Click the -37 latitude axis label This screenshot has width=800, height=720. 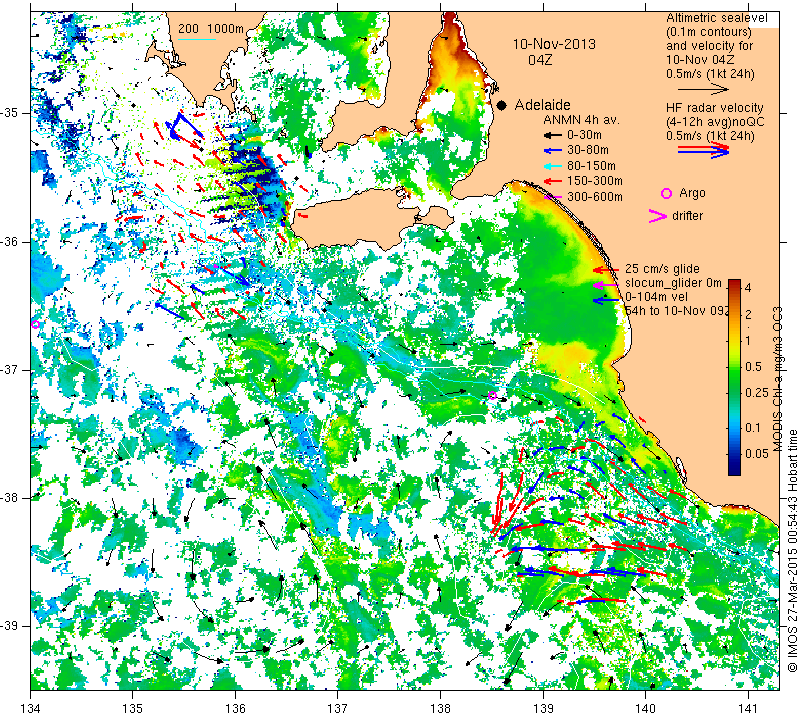(11, 369)
